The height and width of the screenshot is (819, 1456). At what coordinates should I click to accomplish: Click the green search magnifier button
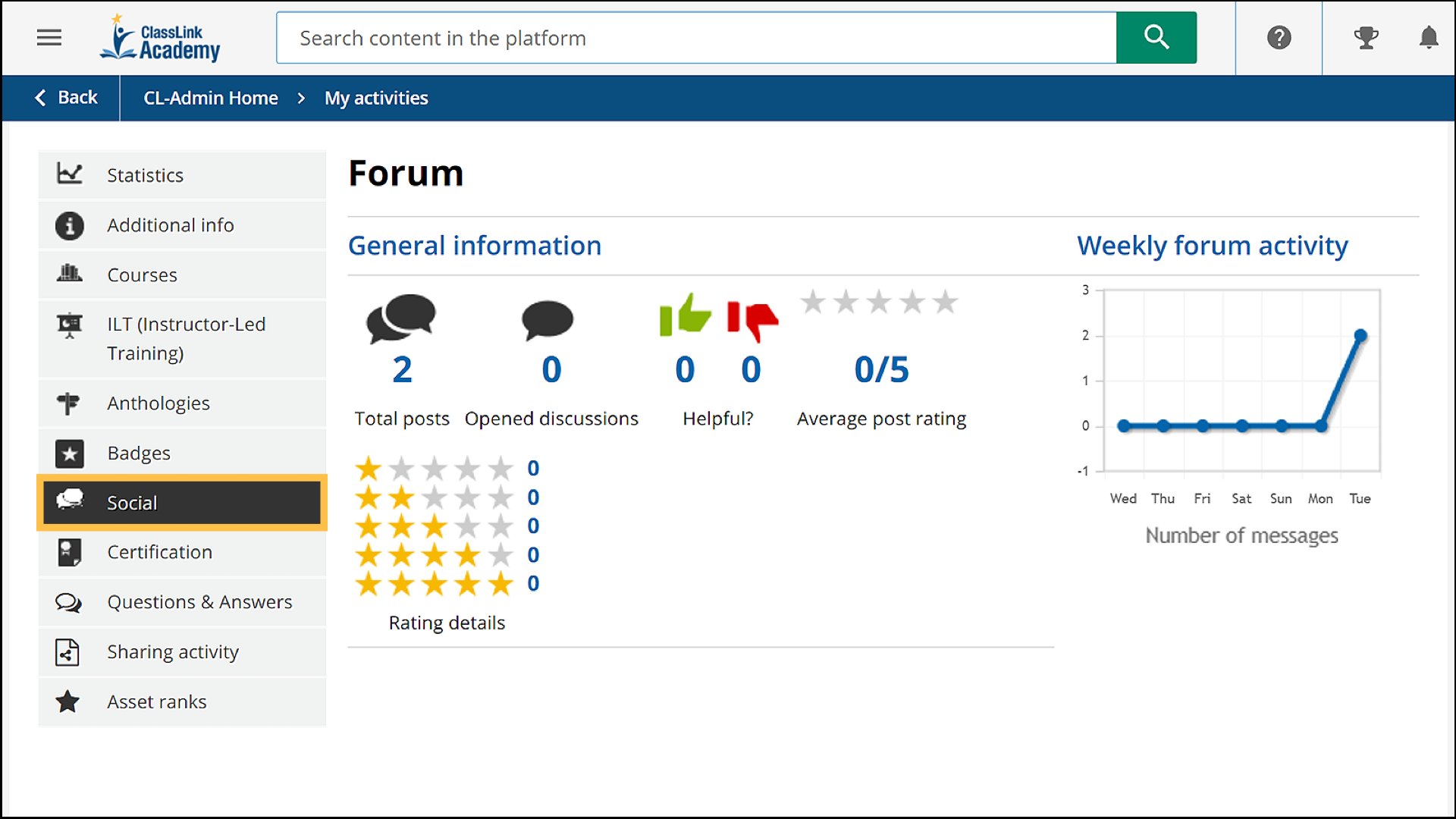(1156, 37)
